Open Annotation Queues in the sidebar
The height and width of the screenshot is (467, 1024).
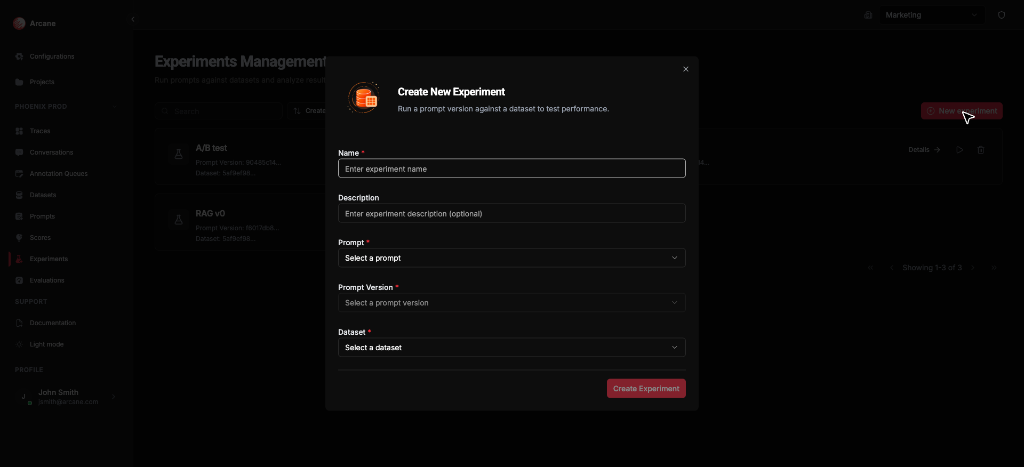coord(58,174)
